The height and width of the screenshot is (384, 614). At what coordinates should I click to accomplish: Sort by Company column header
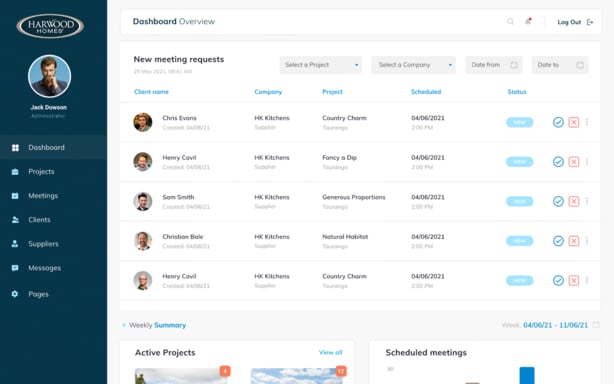tap(268, 92)
